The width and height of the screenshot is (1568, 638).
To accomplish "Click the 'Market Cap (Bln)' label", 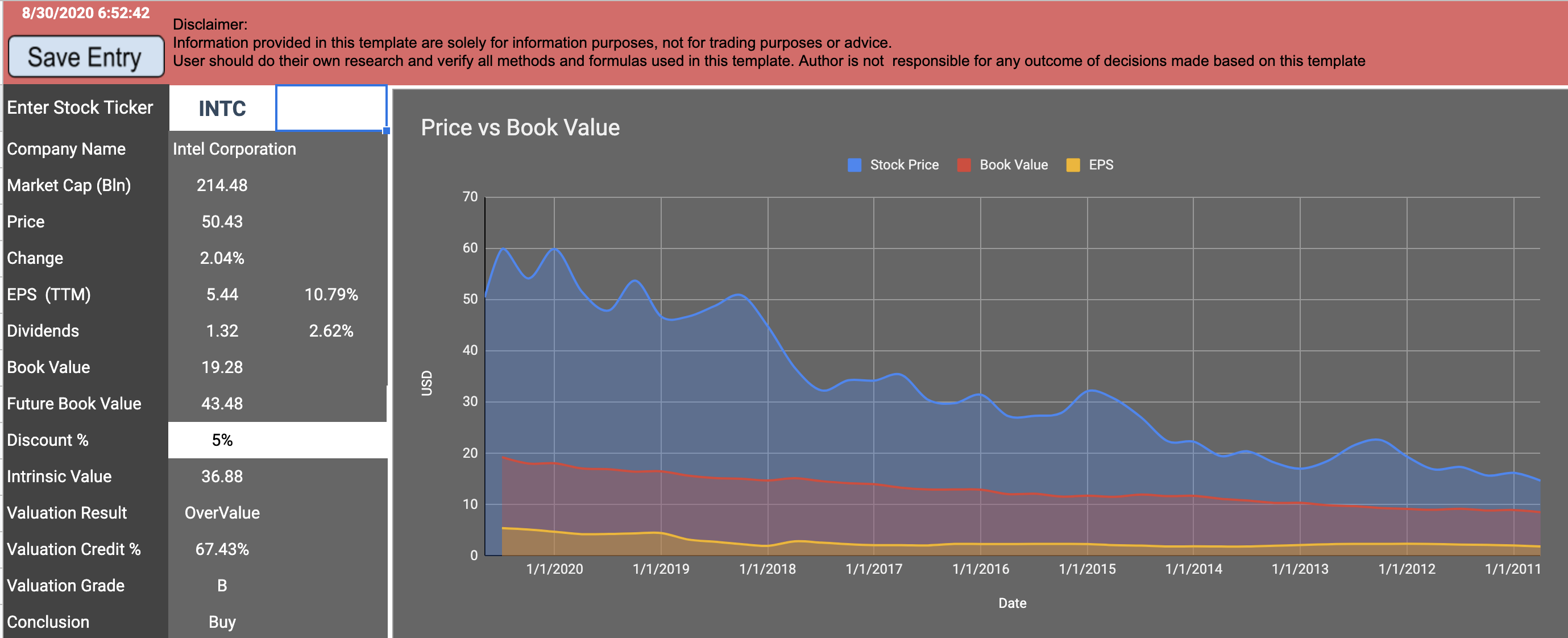I will [69, 185].
